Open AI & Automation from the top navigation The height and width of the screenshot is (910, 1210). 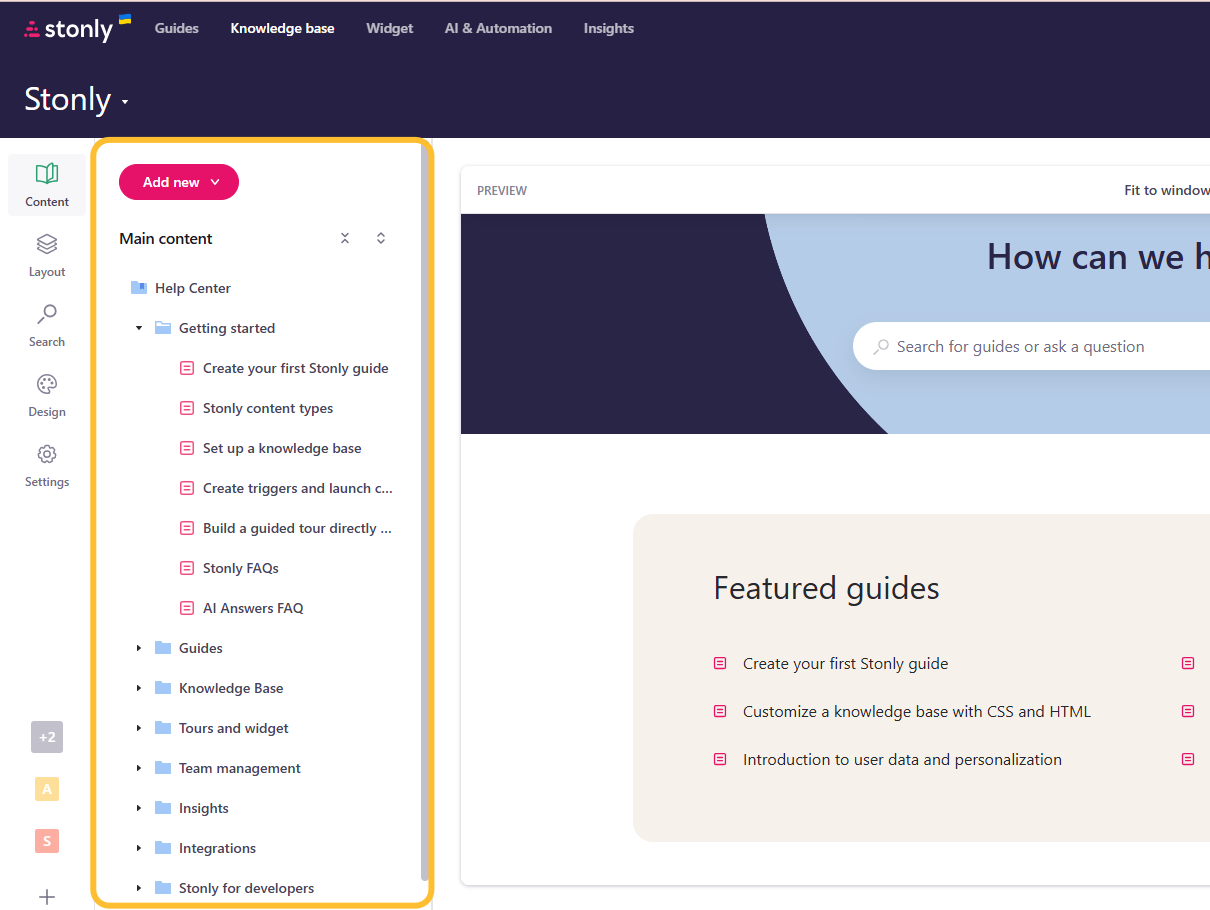coord(498,28)
